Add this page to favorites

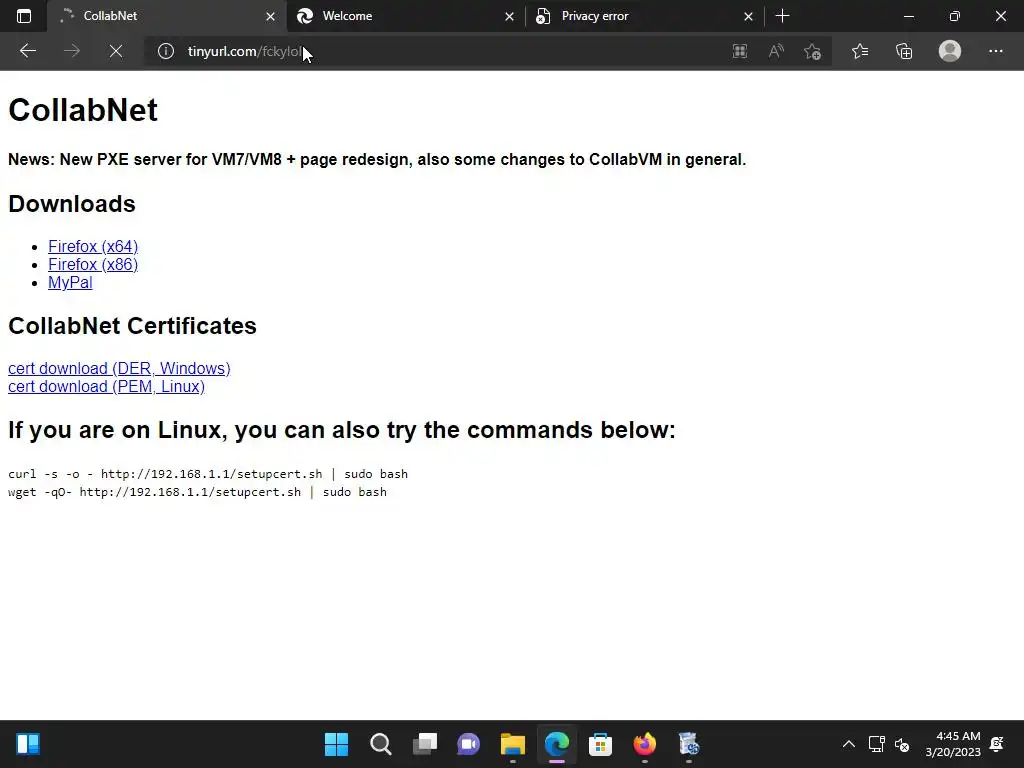tap(812, 51)
